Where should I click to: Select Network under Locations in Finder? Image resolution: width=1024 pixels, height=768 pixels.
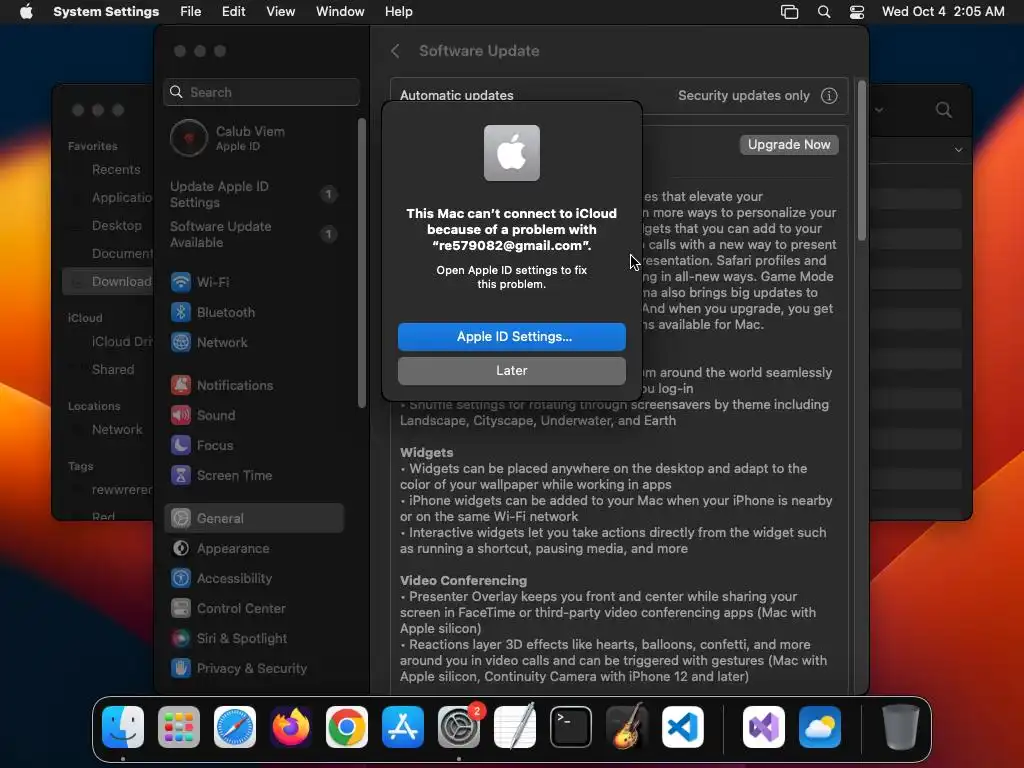point(117,430)
